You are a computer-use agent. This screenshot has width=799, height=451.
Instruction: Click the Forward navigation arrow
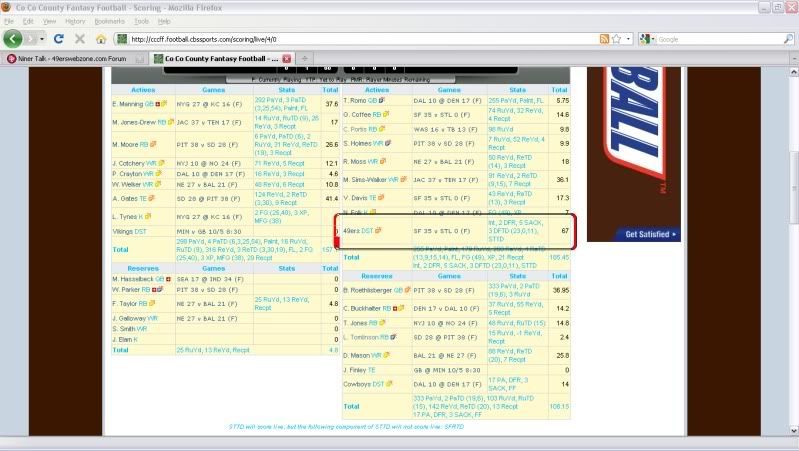coord(30,39)
